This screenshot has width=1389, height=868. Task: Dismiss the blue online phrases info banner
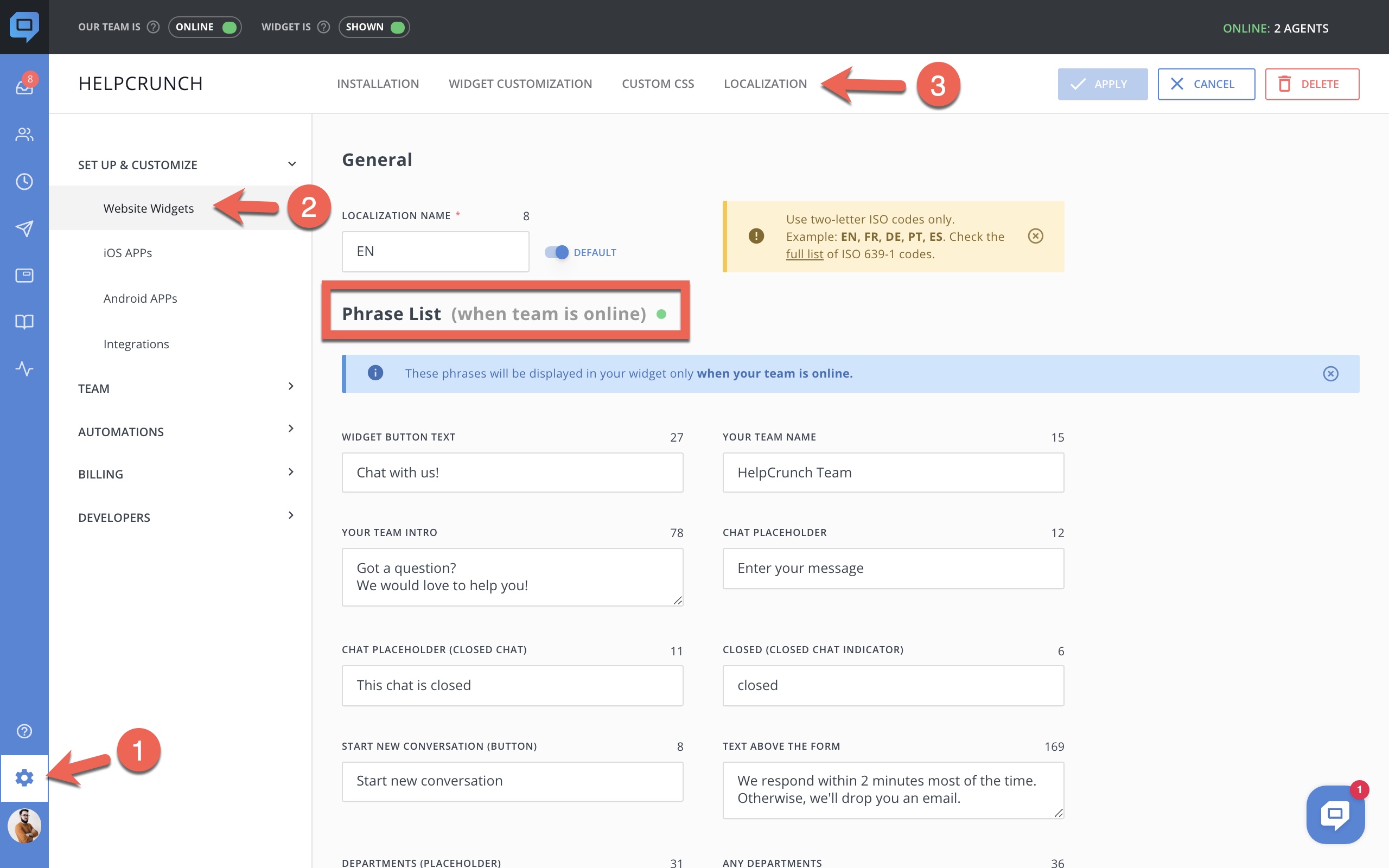pyautogui.click(x=1330, y=374)
